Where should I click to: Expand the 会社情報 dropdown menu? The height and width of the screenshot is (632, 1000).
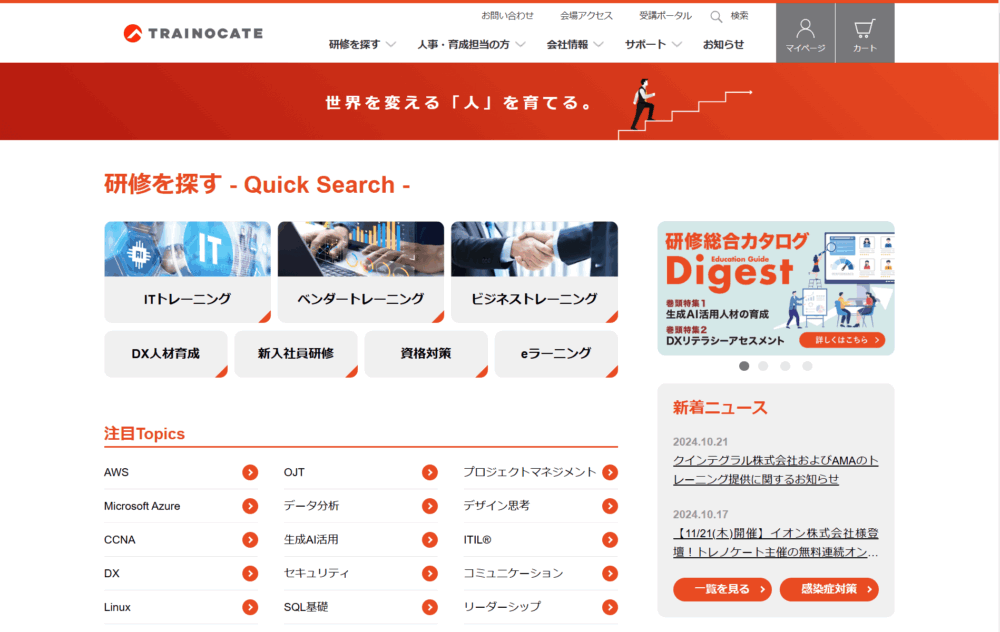[x=570, y=44]
